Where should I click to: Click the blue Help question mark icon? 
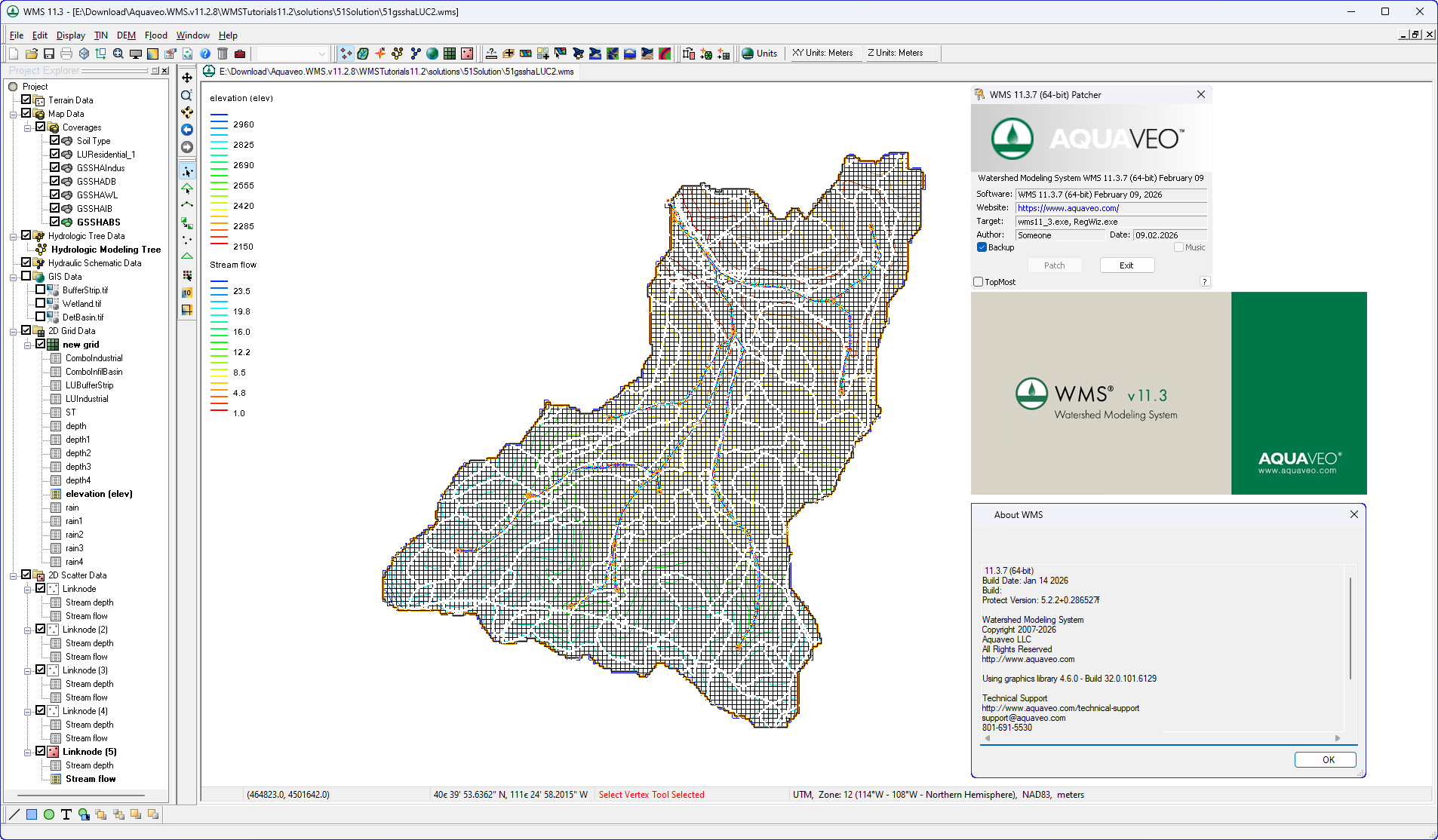(x=205, y=54)
